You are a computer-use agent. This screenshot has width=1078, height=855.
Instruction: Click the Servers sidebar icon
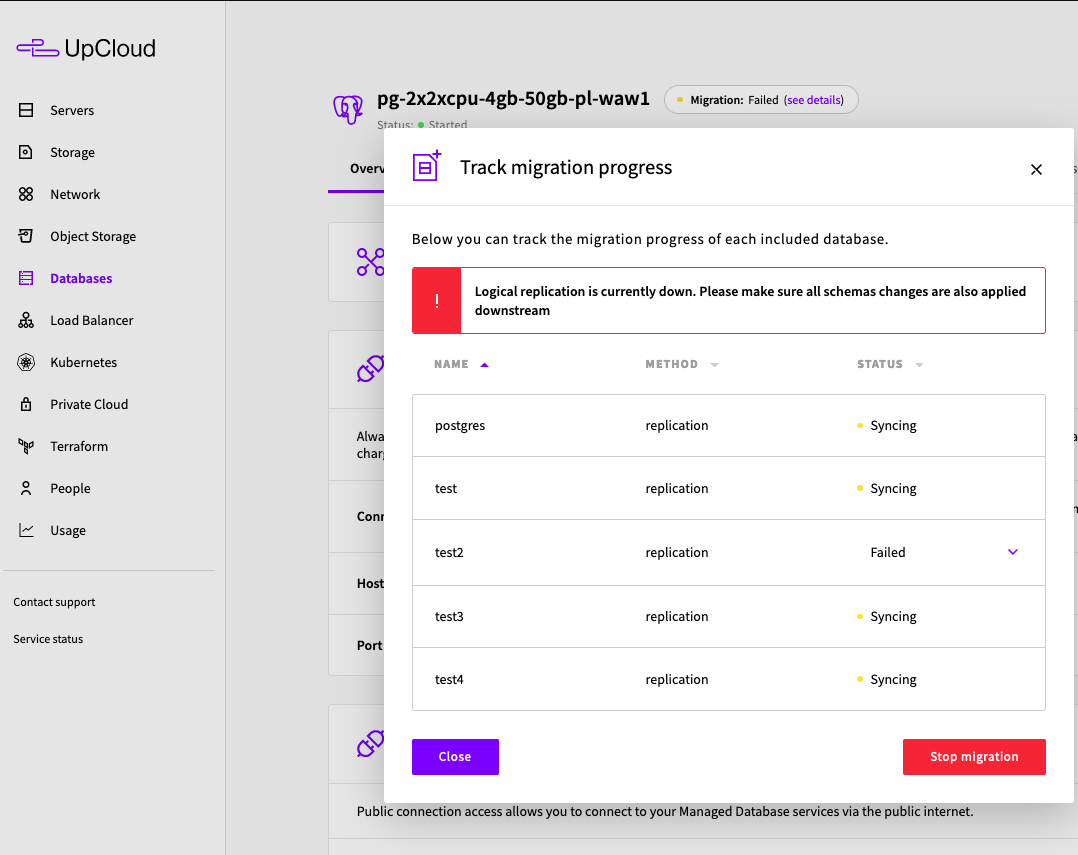pos(26,110)
